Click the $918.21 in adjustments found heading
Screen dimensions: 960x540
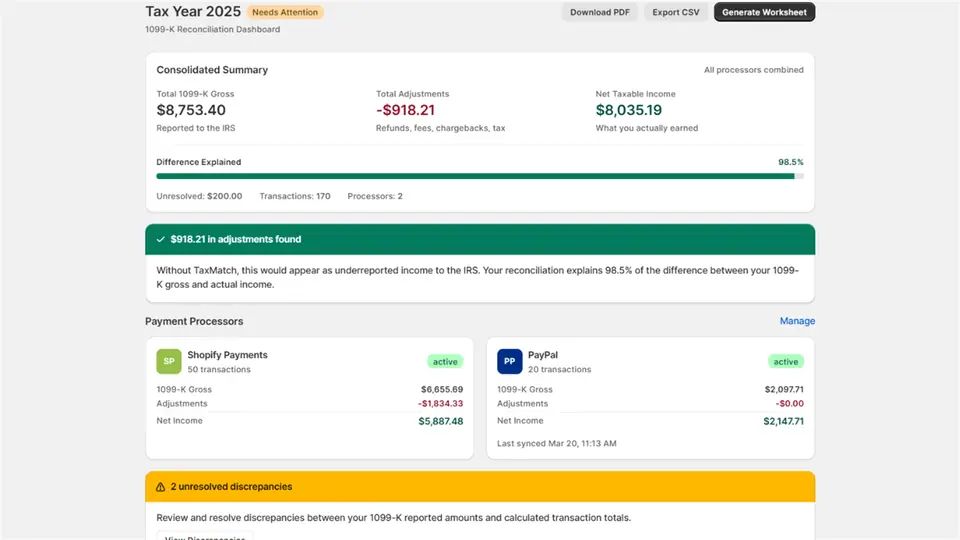[236, 239]
